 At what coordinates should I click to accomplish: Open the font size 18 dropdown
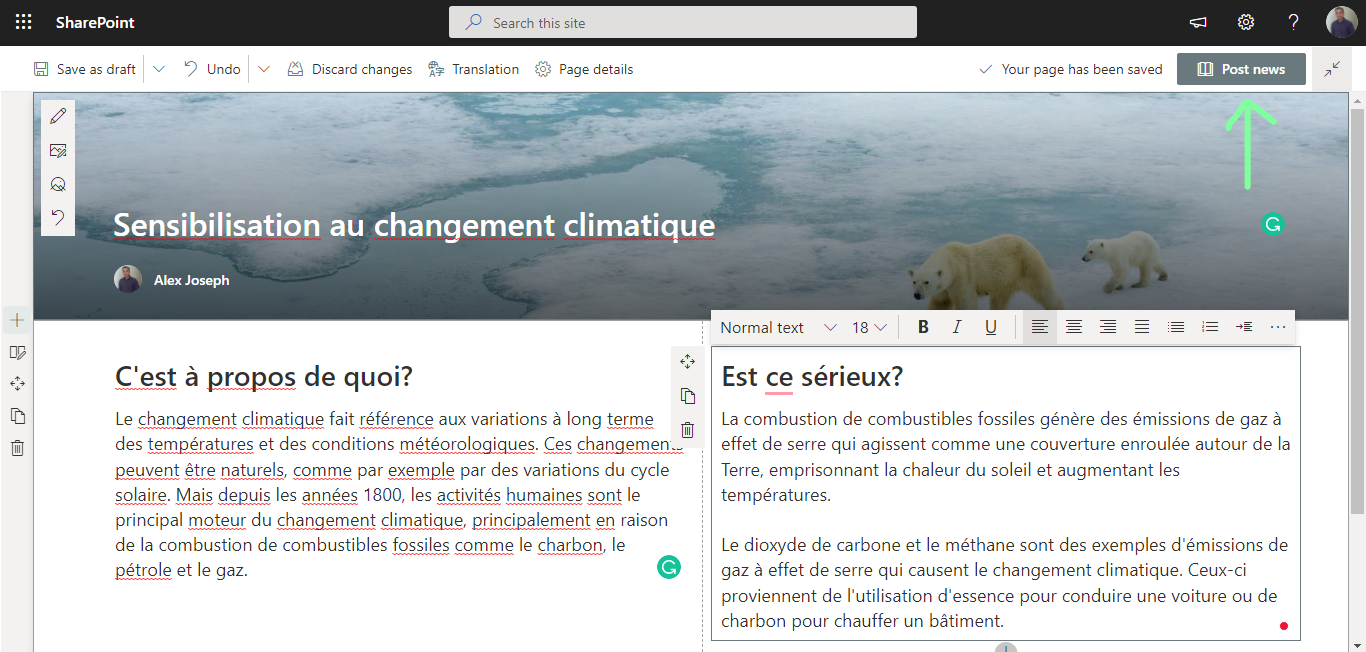pyautogui.click(x=869, y=327)
